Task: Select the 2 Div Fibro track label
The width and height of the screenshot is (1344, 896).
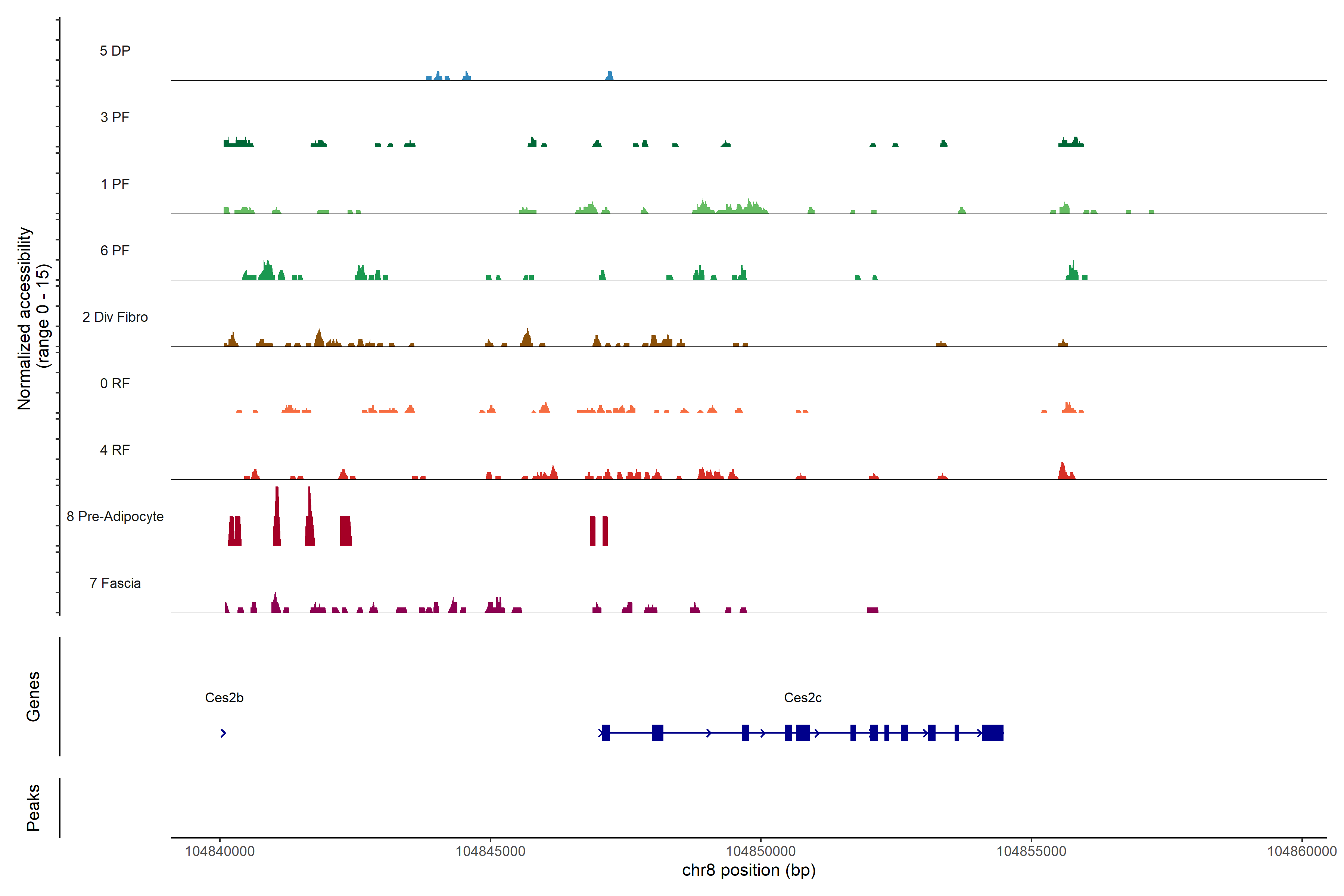Action: [115, 317]
